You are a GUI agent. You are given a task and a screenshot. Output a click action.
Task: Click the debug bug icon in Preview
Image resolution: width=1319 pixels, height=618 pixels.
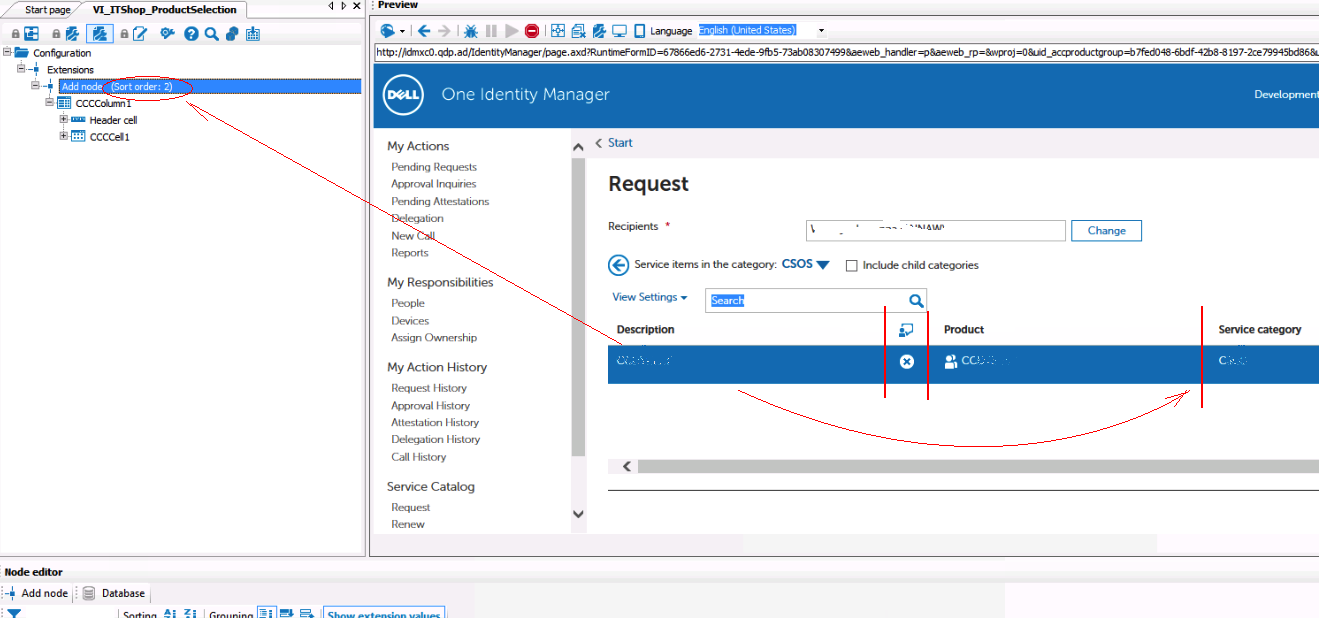click(471, 31)
